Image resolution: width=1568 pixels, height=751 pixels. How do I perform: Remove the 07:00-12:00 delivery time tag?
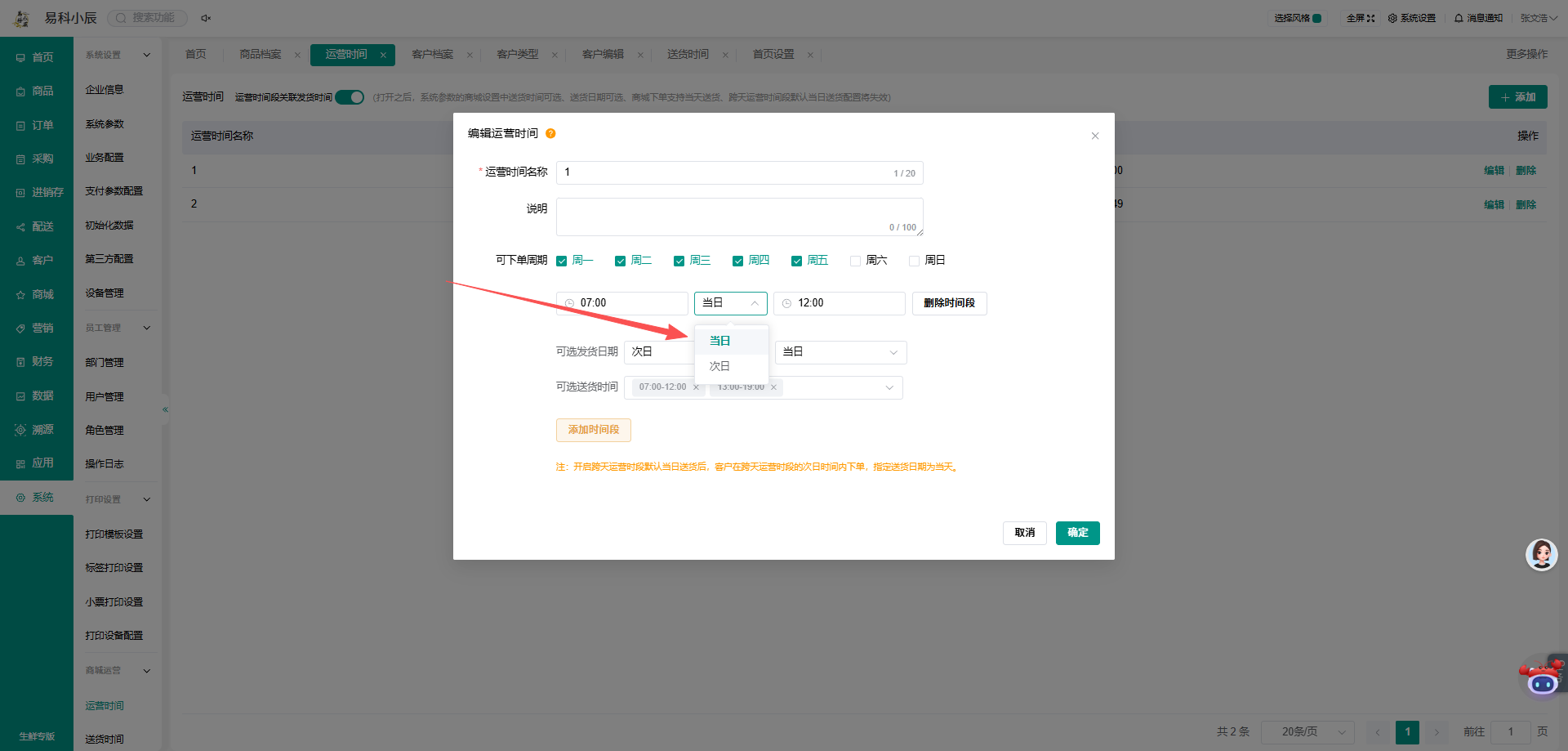(x=696, y=387)
